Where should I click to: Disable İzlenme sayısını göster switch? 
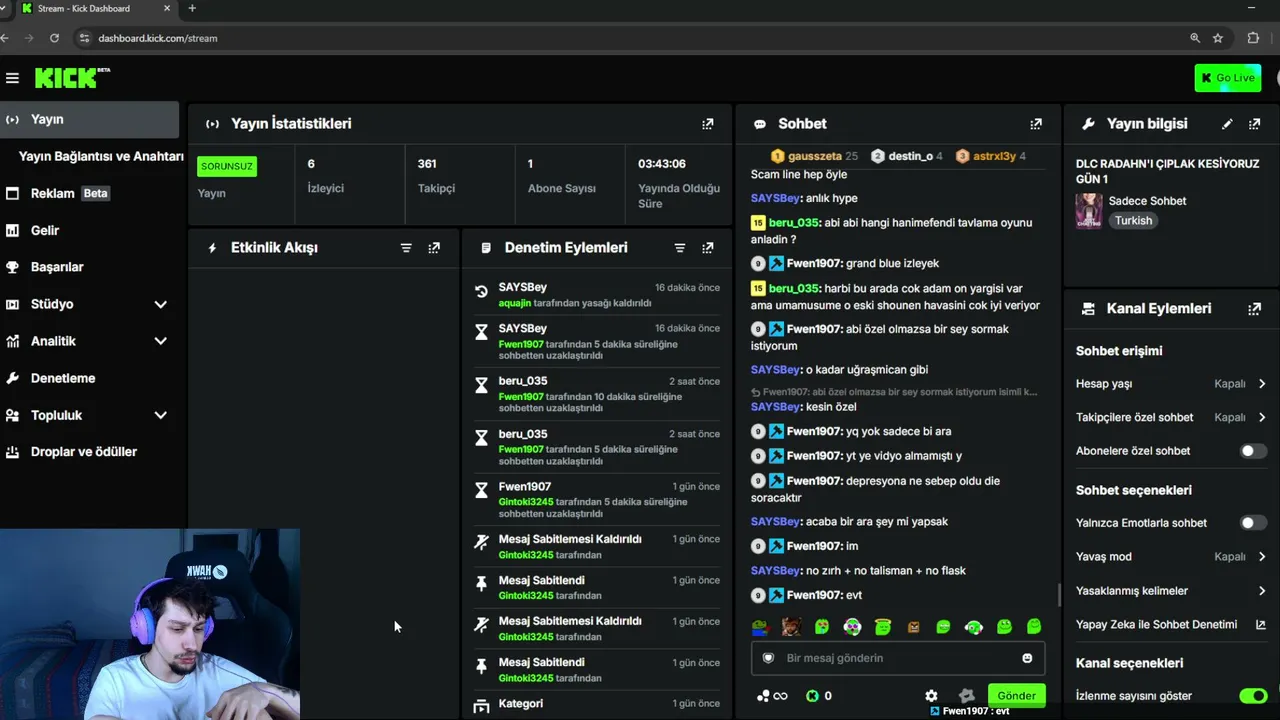pyautogui.click(x=1253, y=696)
